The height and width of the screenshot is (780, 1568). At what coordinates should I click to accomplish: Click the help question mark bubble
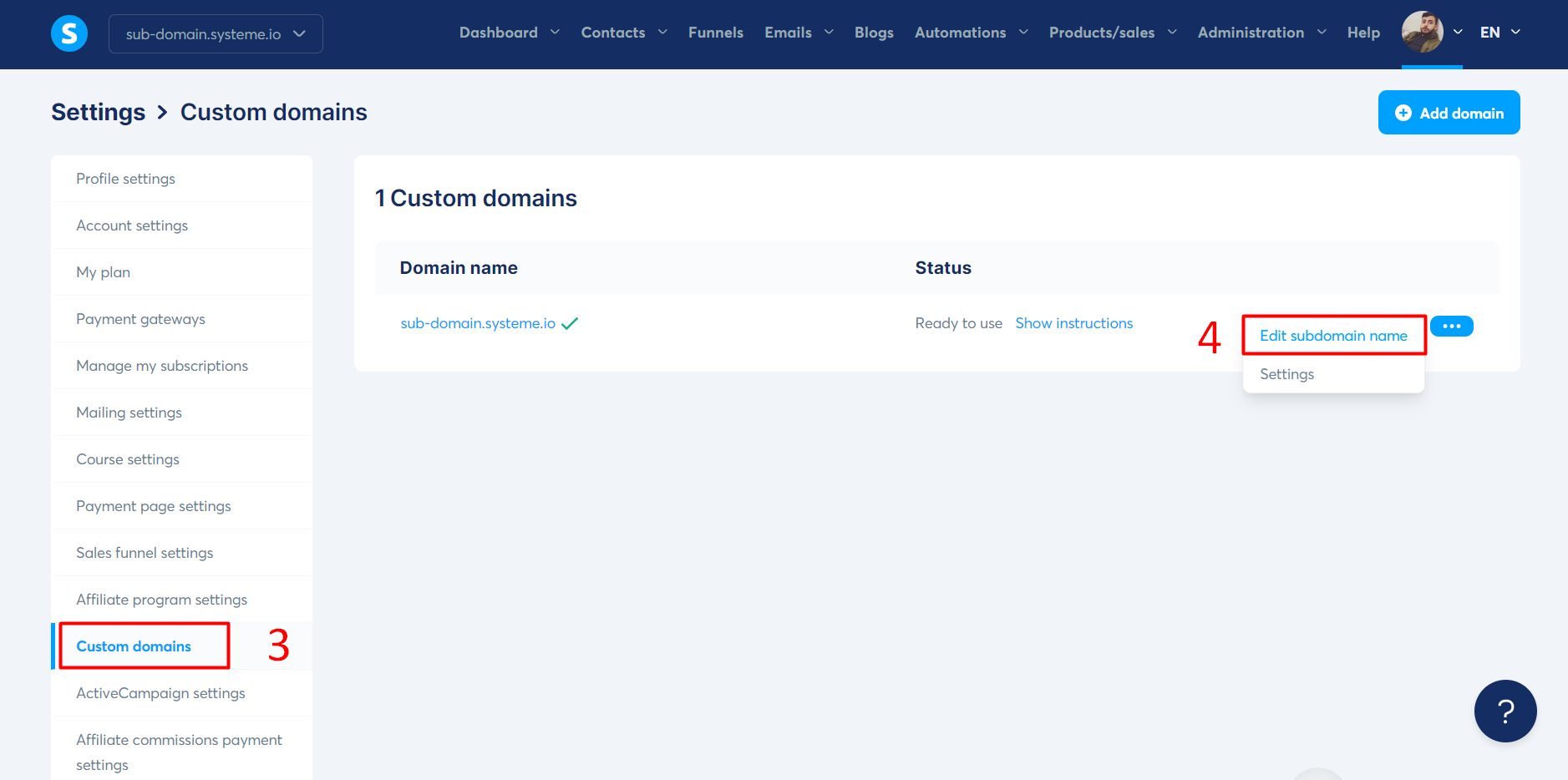point(1506,711)
